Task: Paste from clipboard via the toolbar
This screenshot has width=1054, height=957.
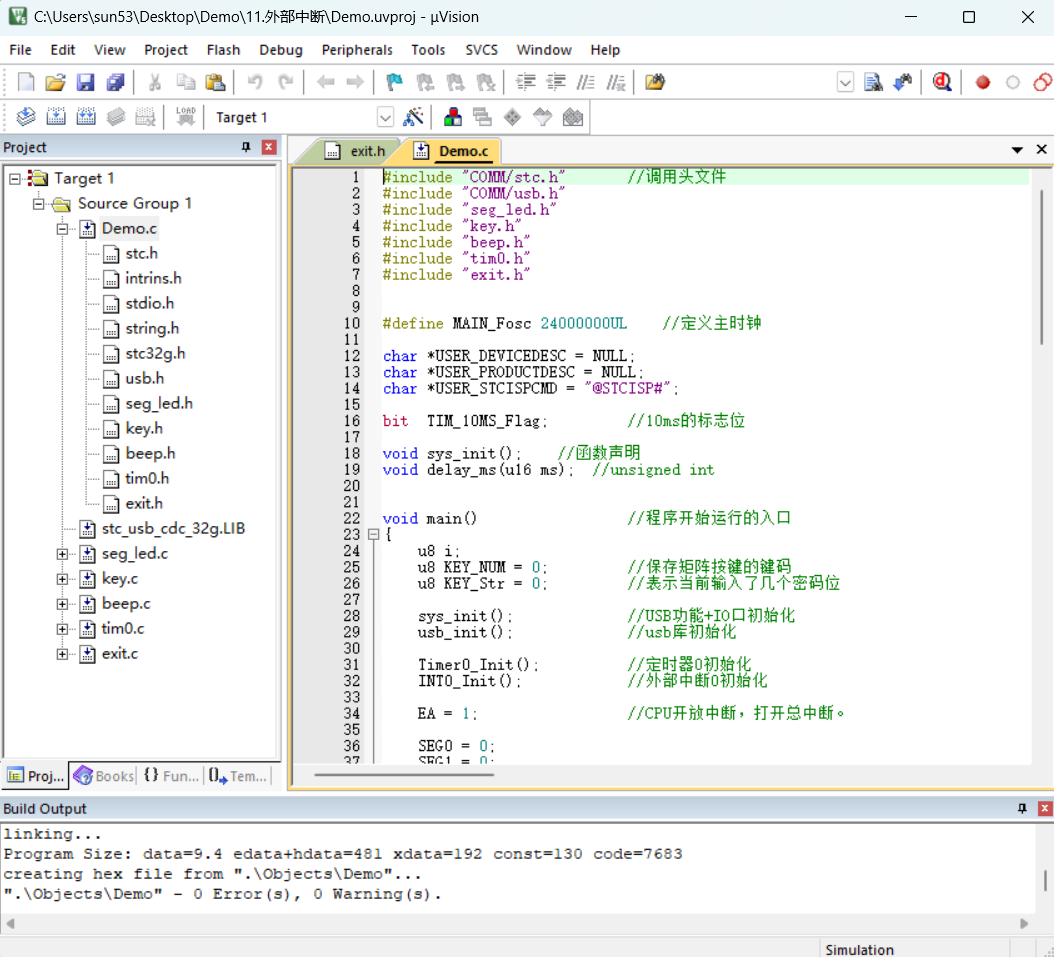Action: (x=215, y=82)
